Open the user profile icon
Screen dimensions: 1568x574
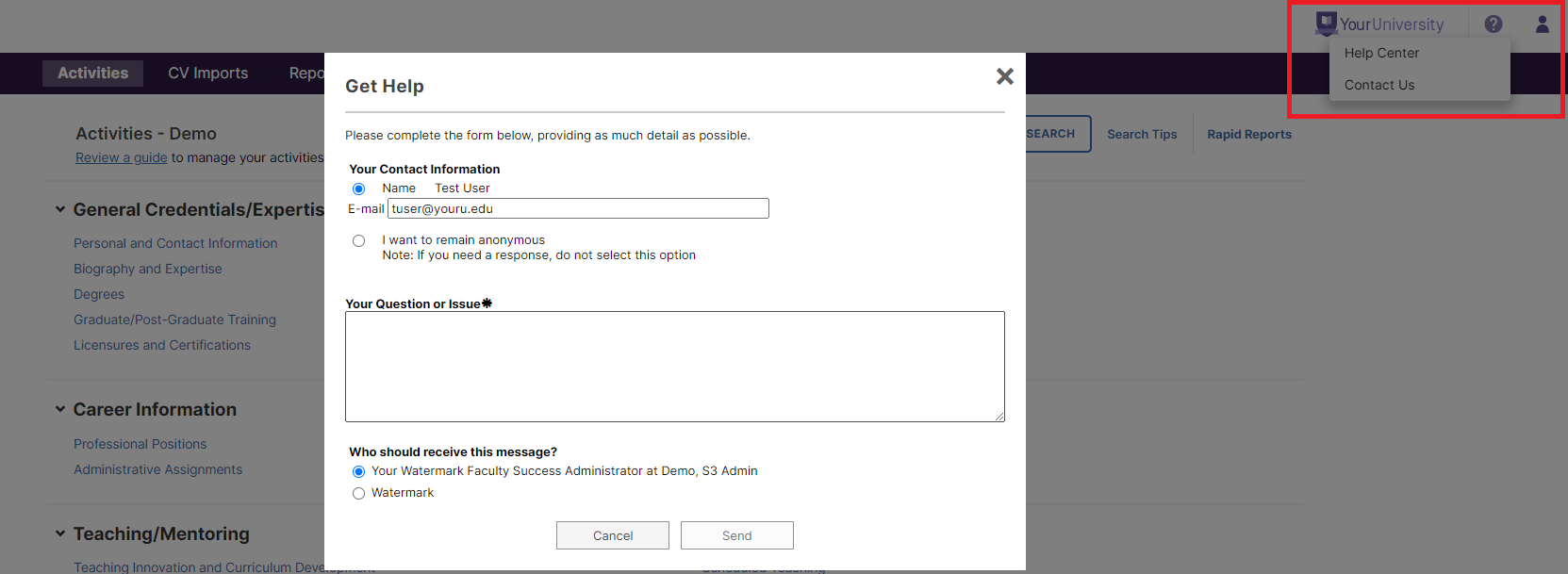tap(1542, 25)
